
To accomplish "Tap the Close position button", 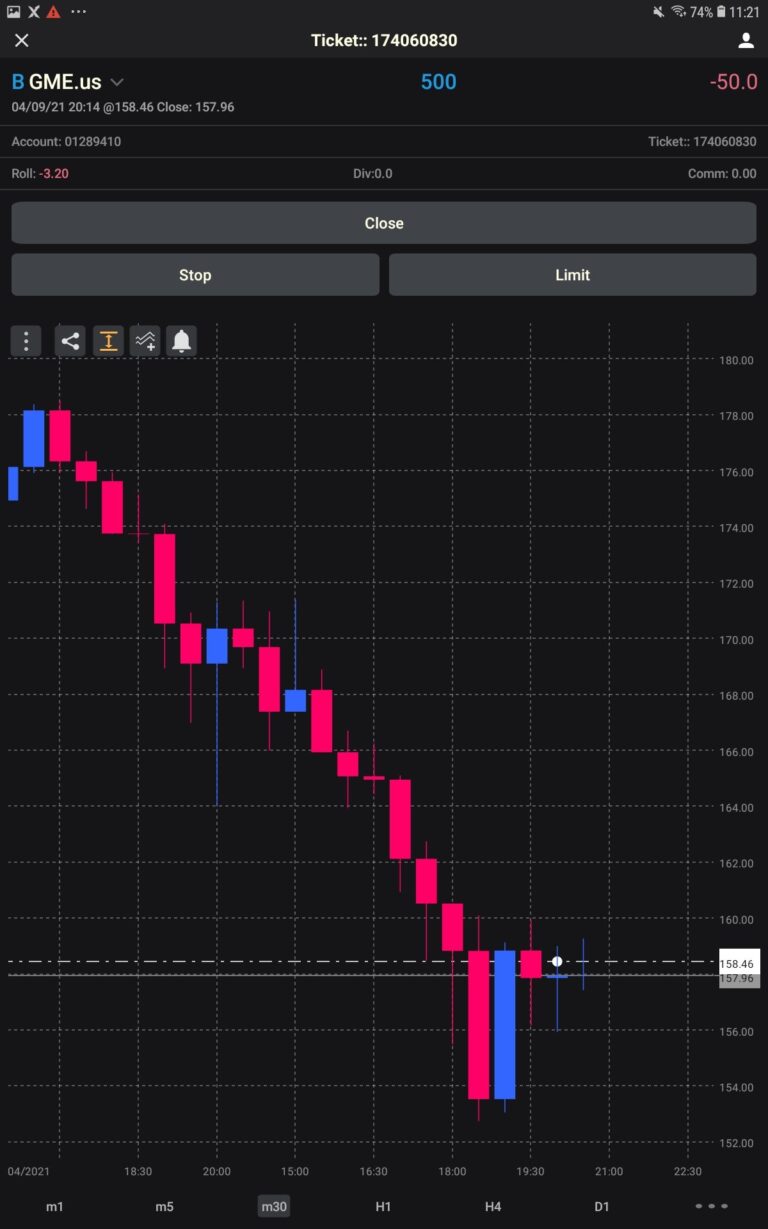I will coord(384,223).
